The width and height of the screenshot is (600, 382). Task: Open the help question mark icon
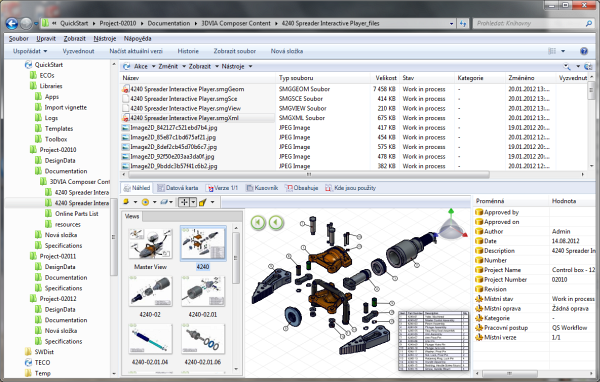click(x=584, y=51)
